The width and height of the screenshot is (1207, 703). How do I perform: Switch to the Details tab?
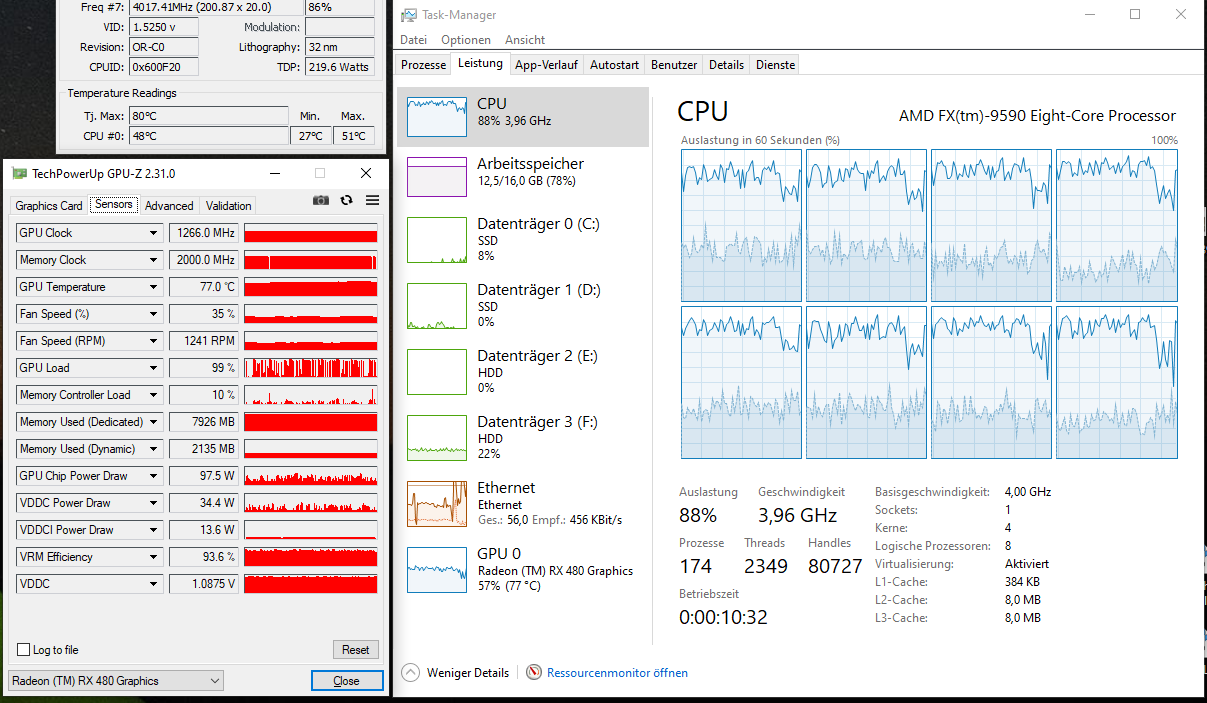[x=726, y=65]
